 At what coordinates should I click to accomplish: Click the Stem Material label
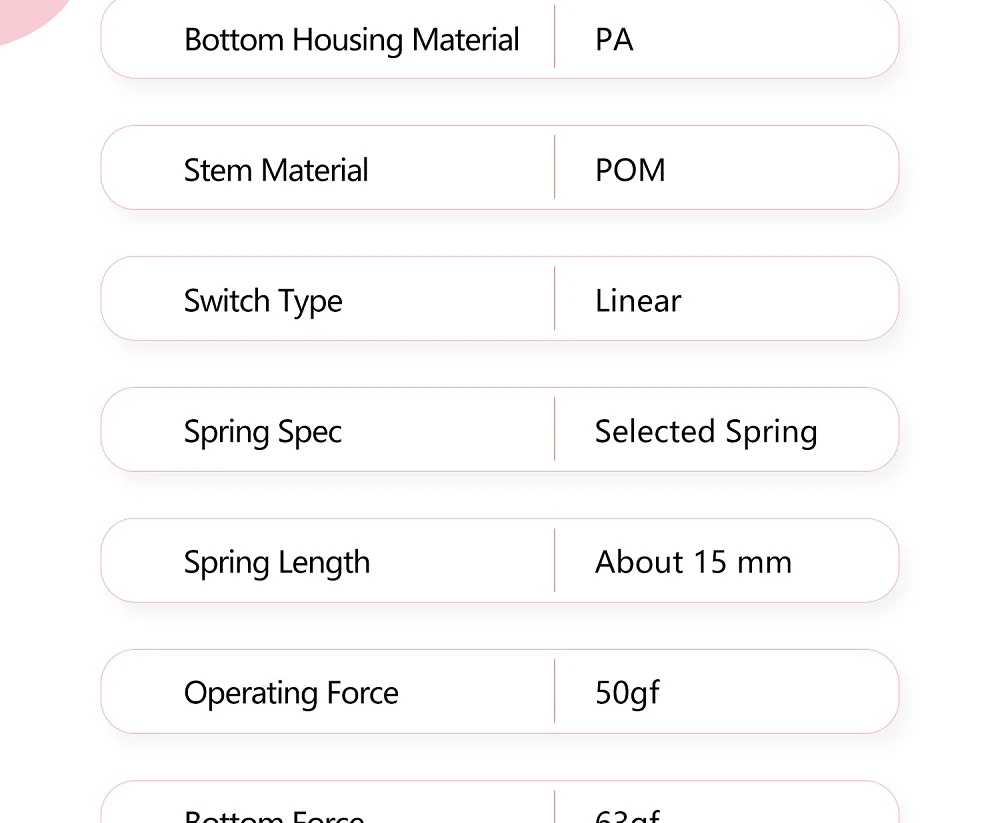tap(276, 170)
